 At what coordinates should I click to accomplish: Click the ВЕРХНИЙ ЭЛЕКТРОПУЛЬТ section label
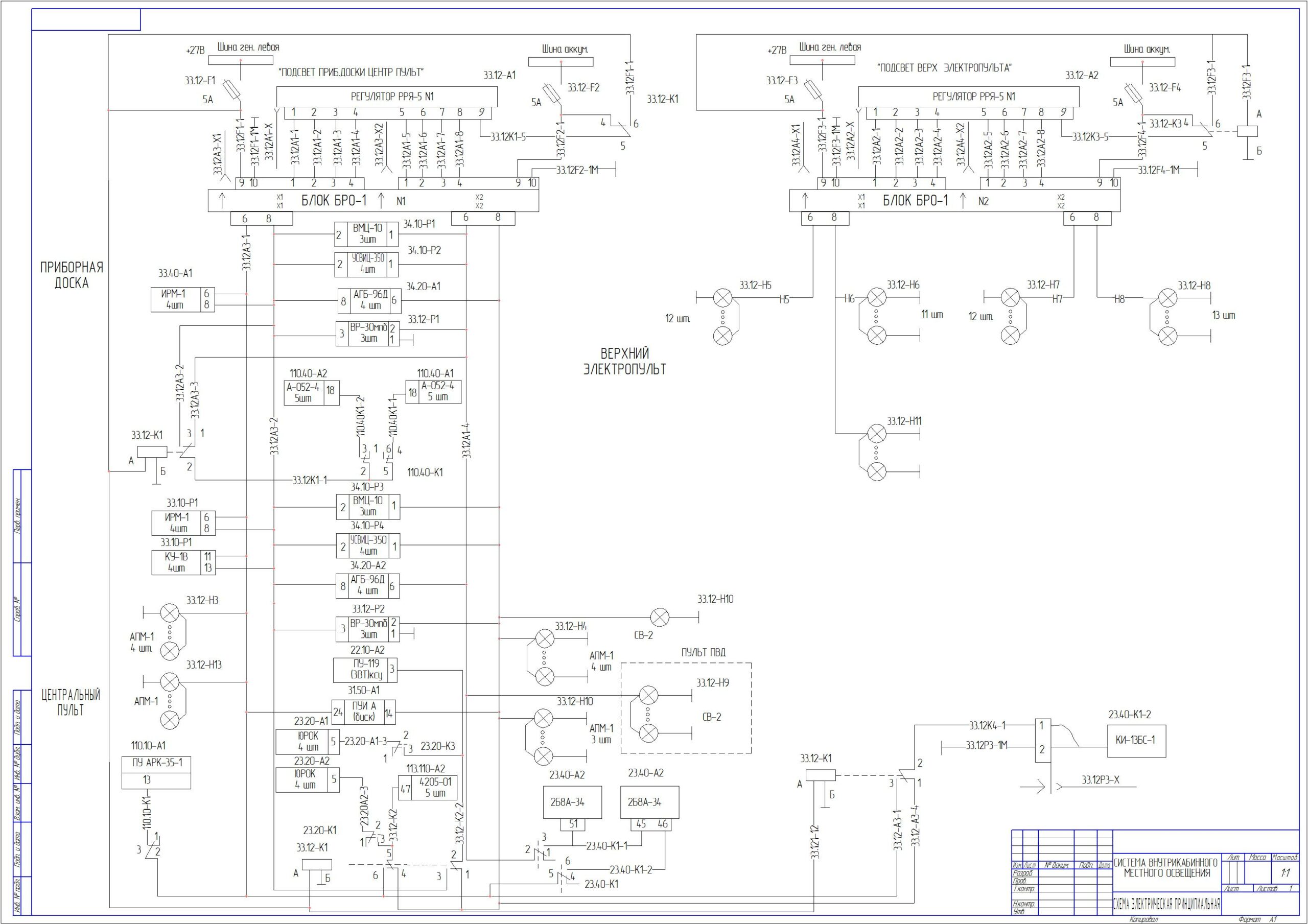click(x=624, y=361)
